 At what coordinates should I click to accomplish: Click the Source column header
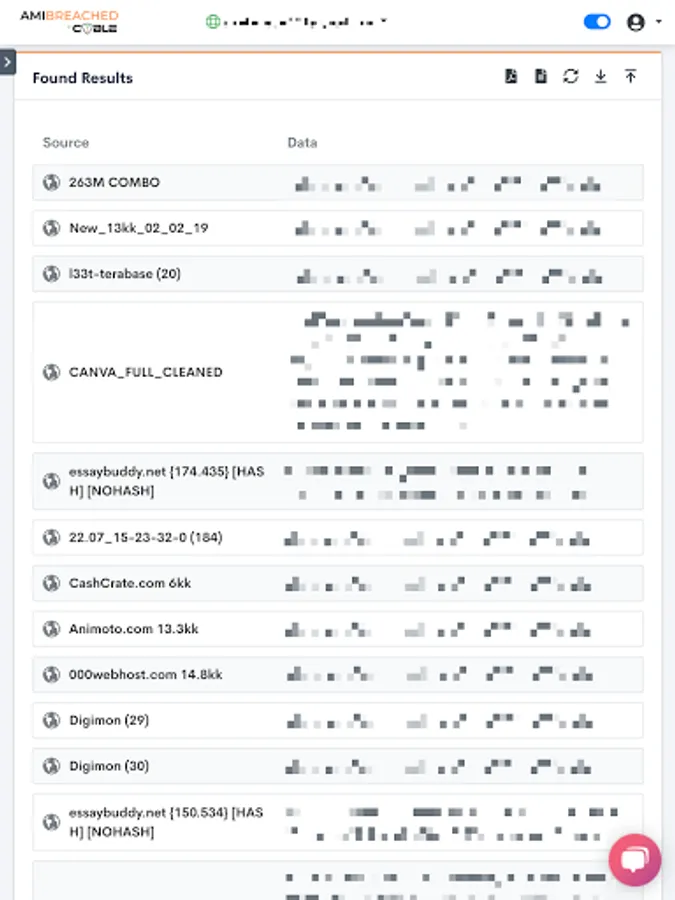point(66,143)
